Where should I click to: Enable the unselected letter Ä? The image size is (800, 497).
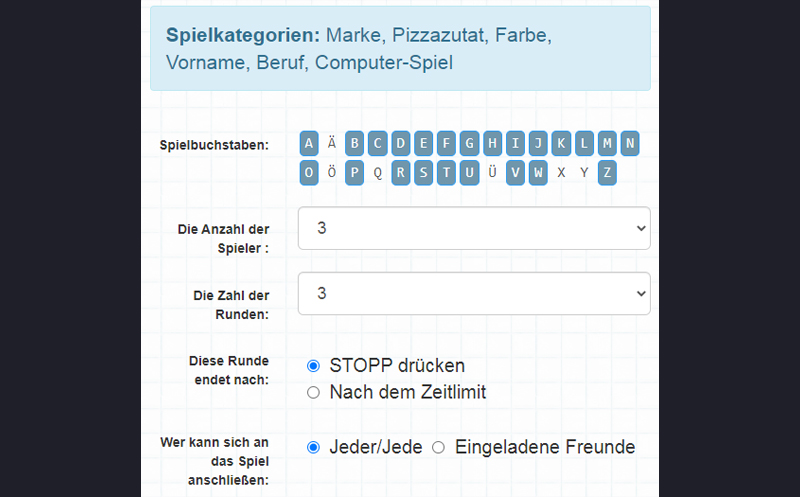pos(331,144)
